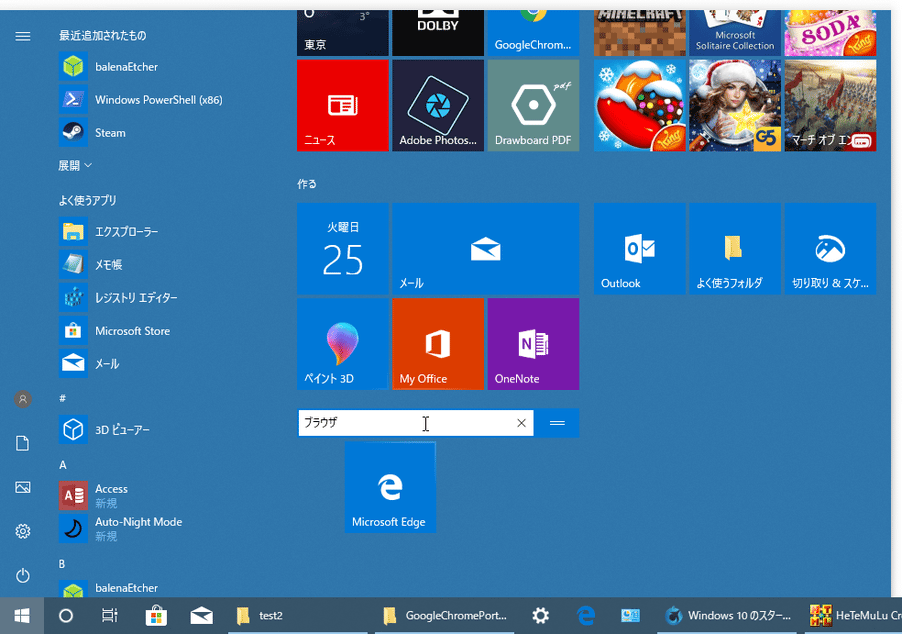Open Settings gear on taskbar
Viewport: 902px width, 634px height.
541,616
